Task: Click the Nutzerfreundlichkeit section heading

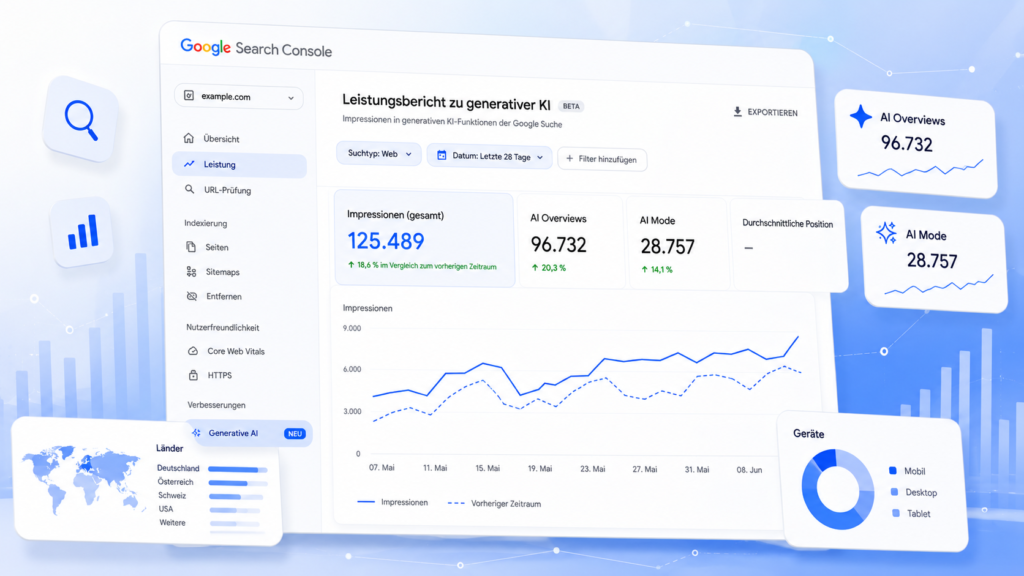Action: tap(223, 327)
